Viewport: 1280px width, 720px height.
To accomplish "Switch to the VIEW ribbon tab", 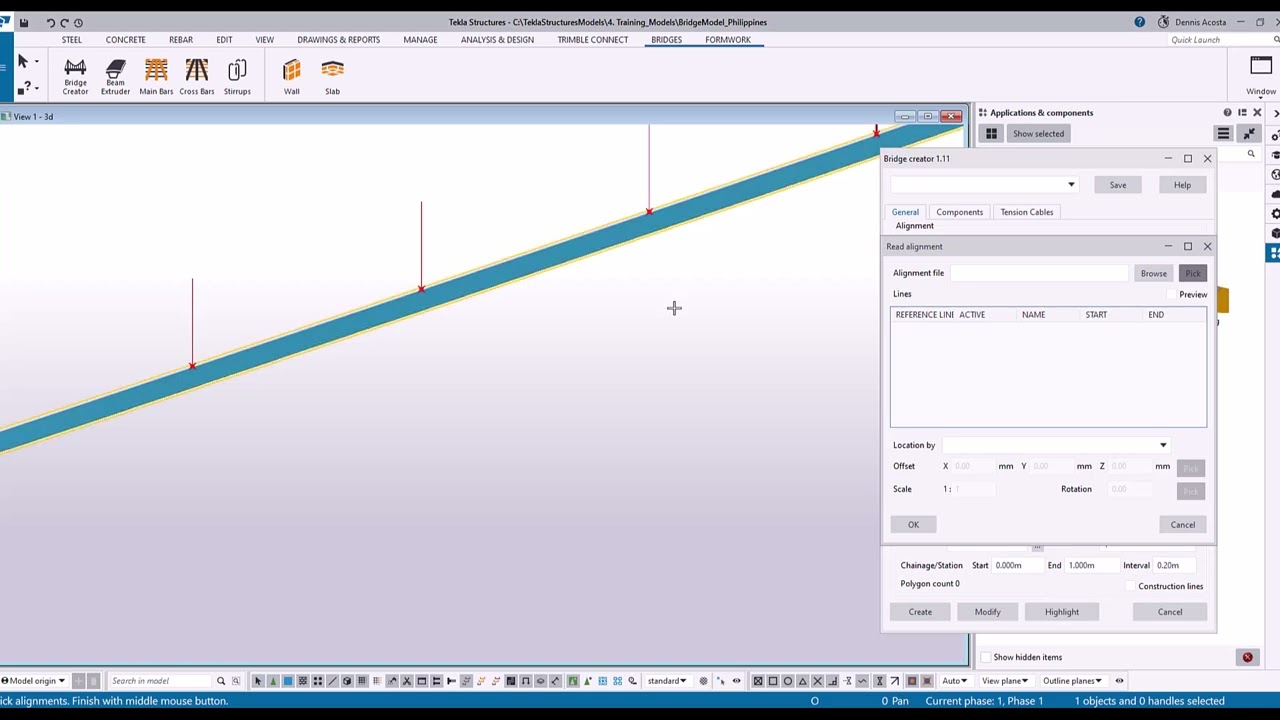I will click(264, 40).
